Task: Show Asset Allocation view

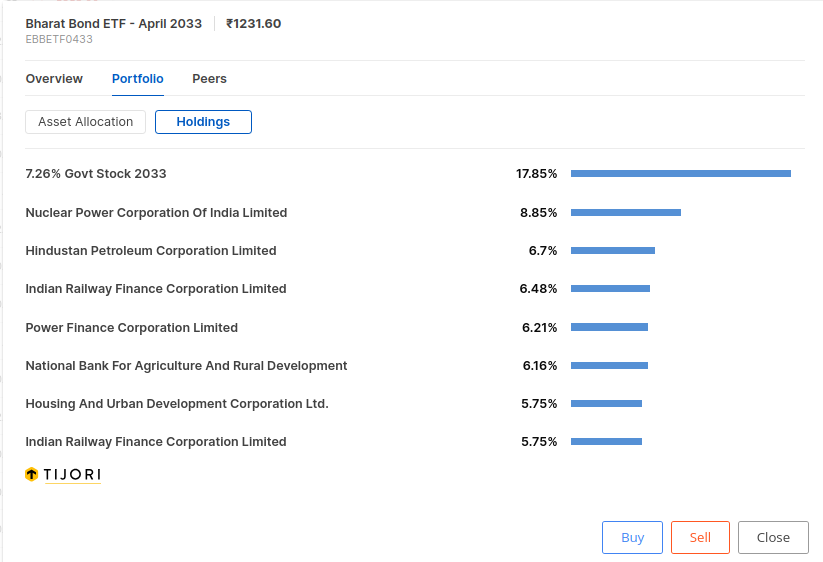Action: pyautogui.click(x=86, y=122)
